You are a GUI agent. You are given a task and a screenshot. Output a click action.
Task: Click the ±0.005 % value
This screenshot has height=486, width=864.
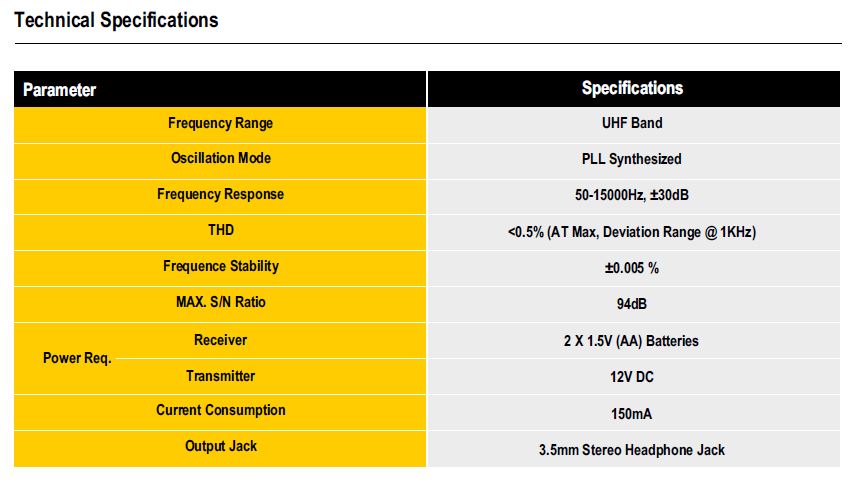[632, 268]
